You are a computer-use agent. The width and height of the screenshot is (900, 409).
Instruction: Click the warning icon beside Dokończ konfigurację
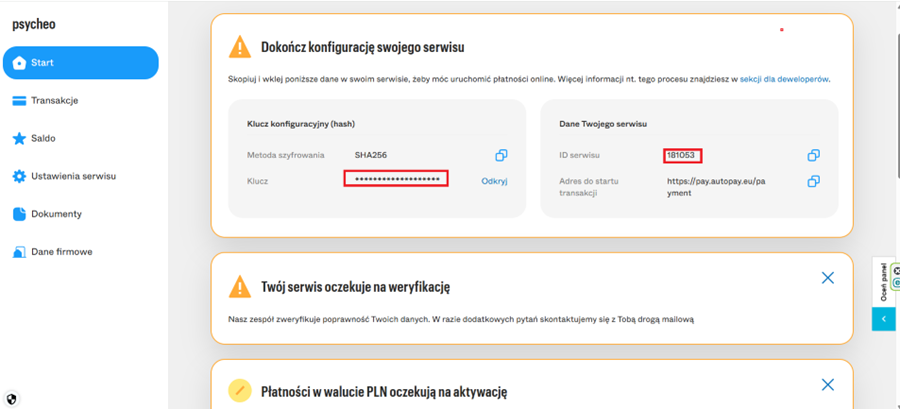[240, 47]
